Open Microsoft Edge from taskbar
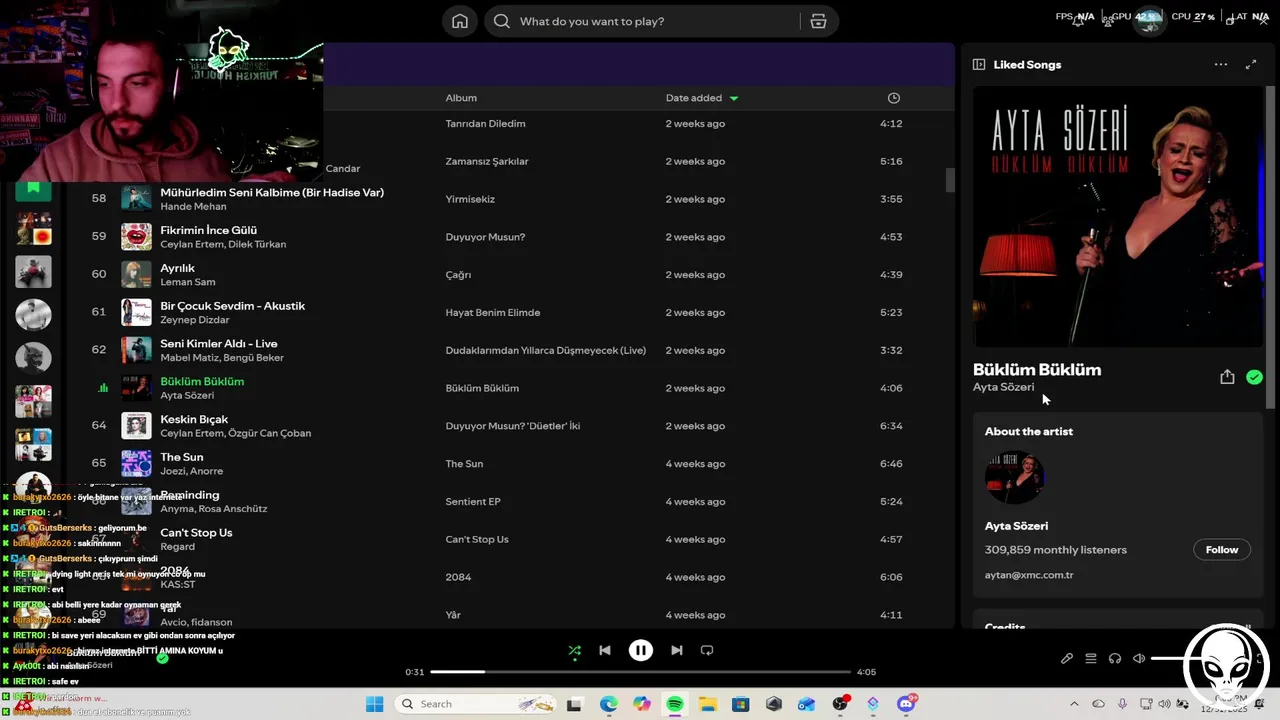1280x720 pixels. (x=608, y=704)
